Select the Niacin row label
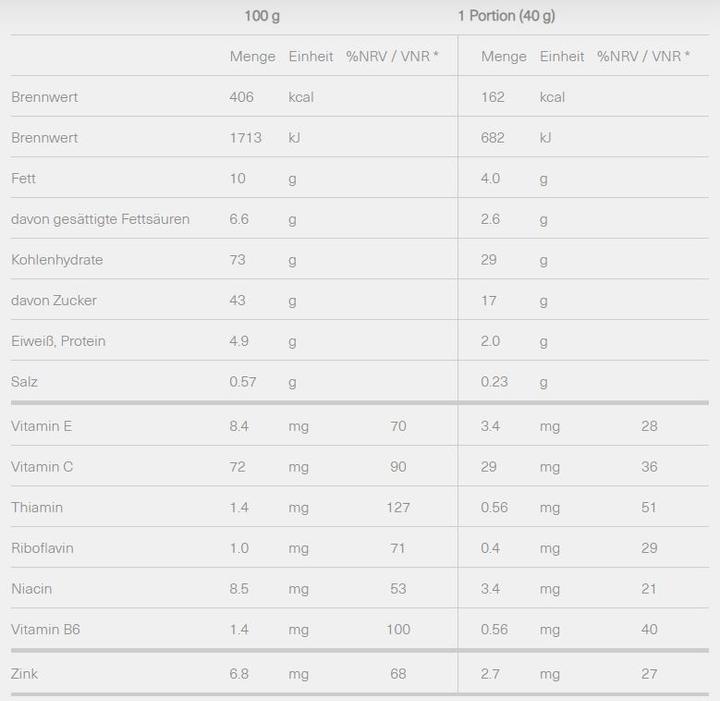720x701 pixels. pyautogui.click(x=32, y=589)
